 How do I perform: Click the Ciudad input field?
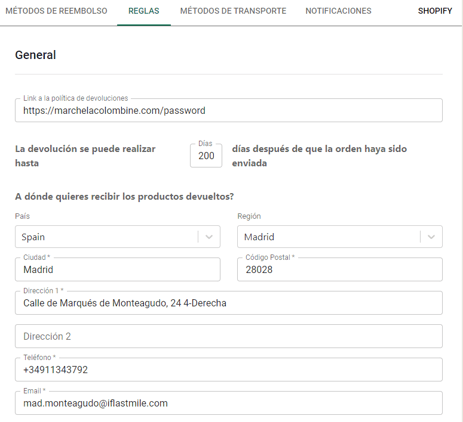[x=118, y=269]
